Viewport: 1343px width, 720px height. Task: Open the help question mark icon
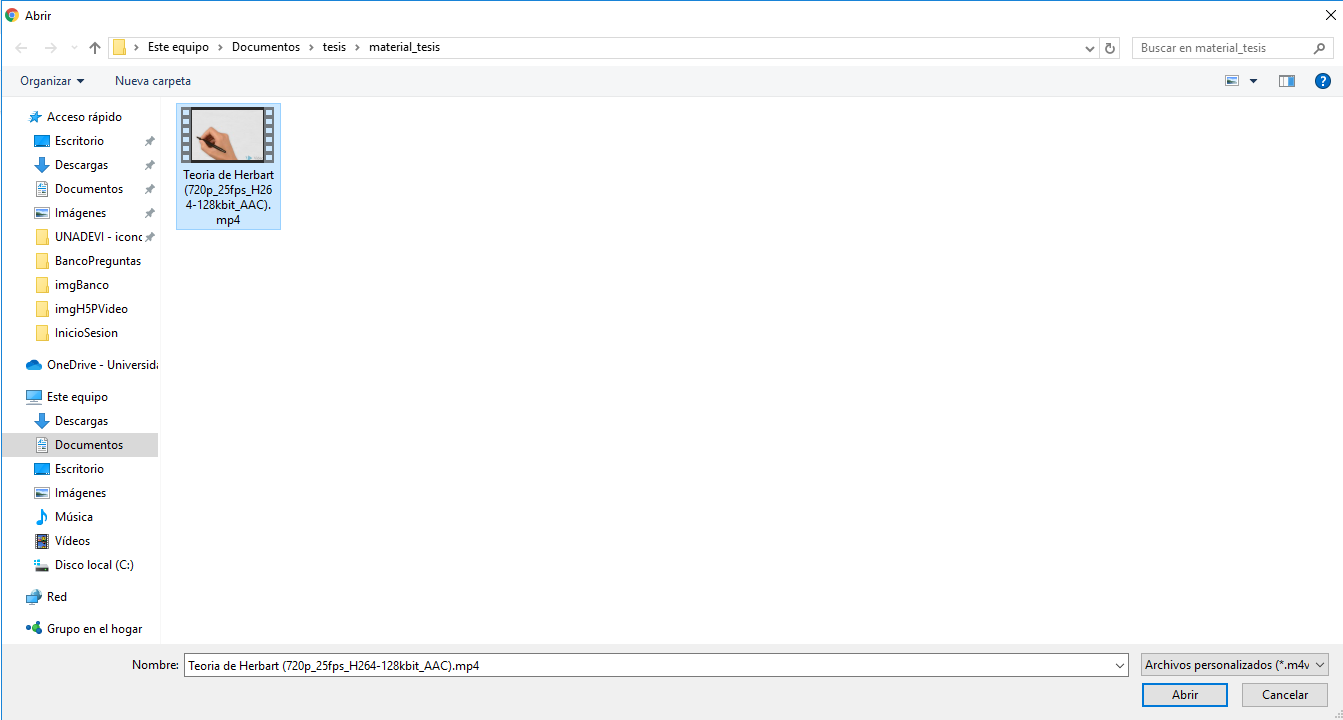[1322, 81]
